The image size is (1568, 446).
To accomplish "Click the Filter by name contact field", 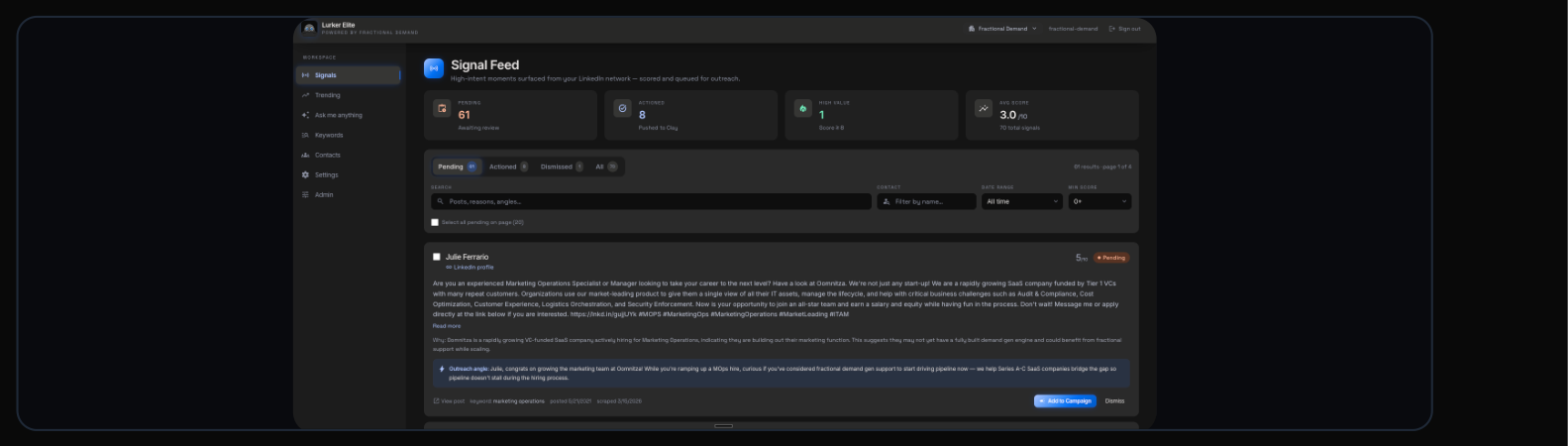I will (926, 201).
